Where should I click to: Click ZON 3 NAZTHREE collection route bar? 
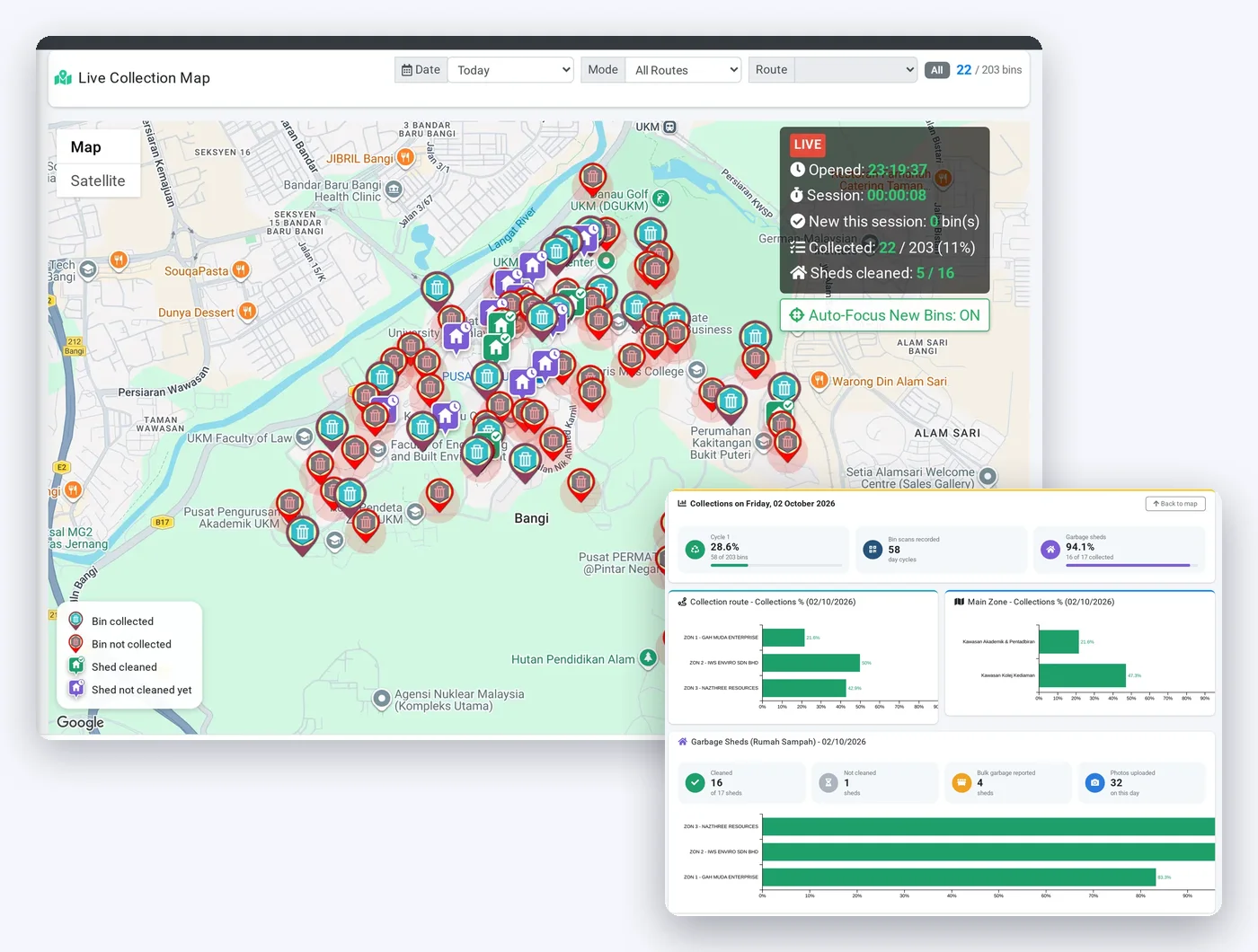[803, 688]
